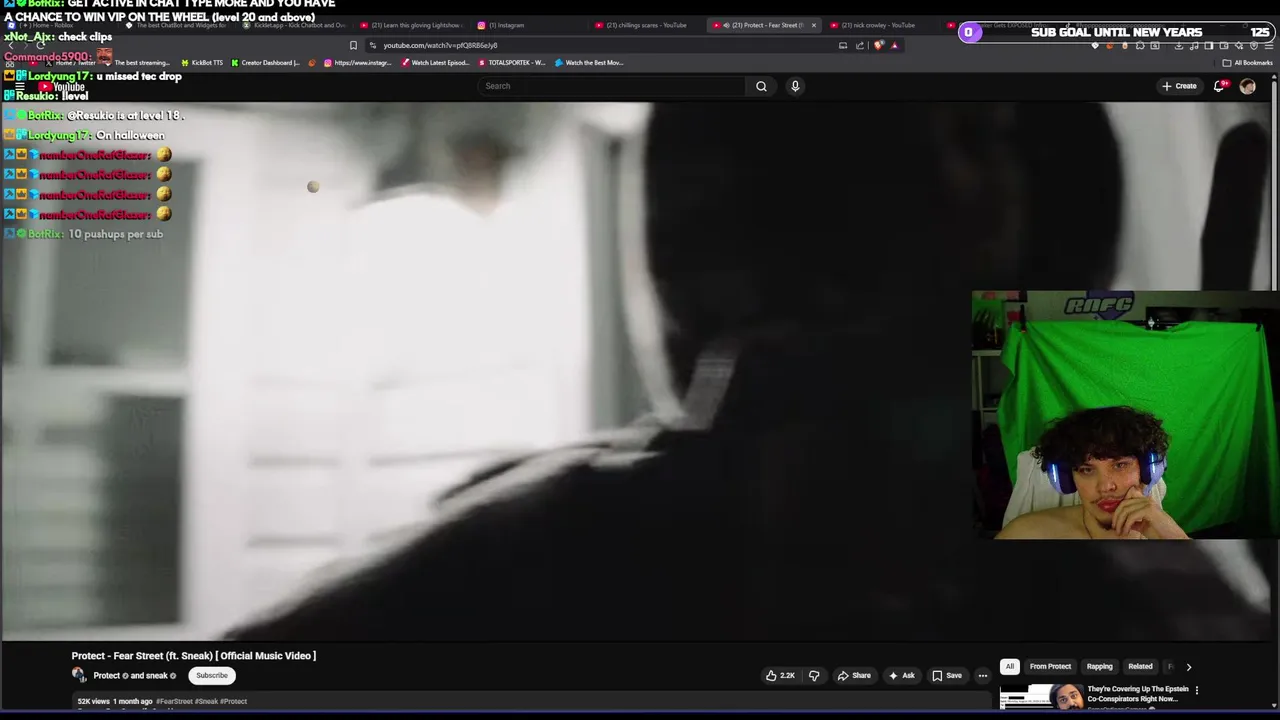Subscribe to the Protect channel
This screenshot has height=720, width=1280.
212,675
